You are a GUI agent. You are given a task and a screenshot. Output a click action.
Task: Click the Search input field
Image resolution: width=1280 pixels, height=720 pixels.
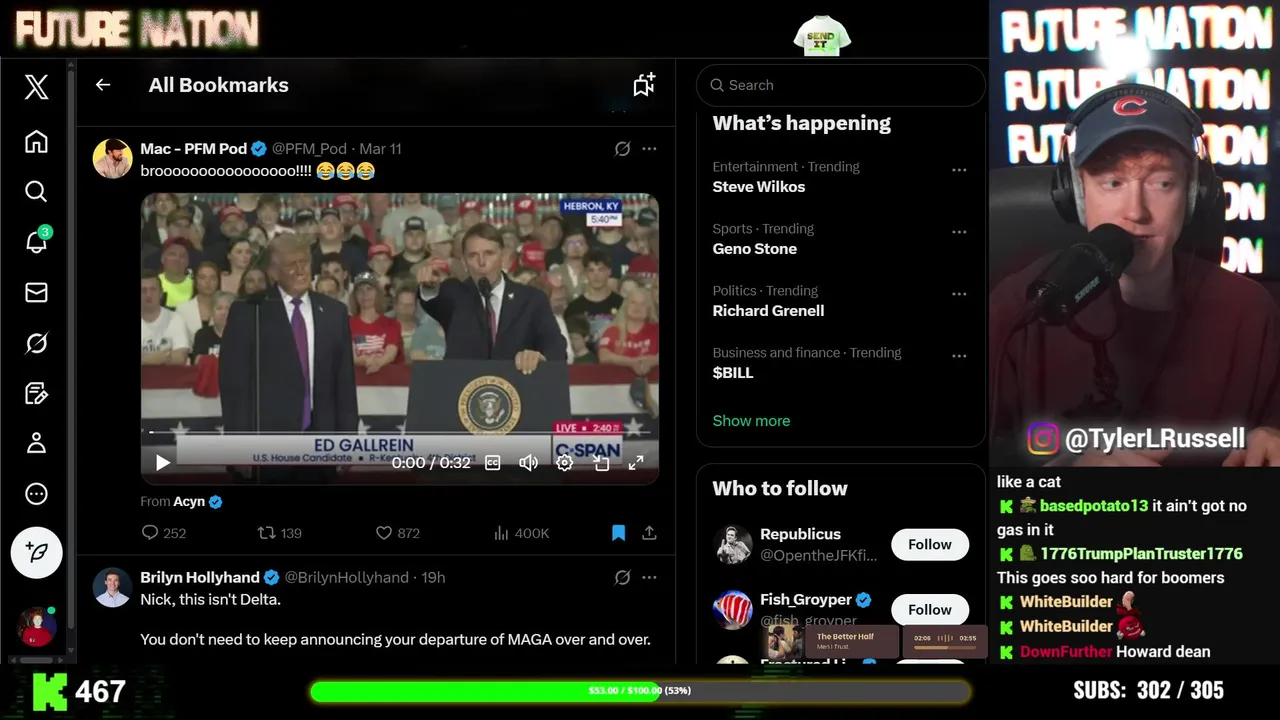point(840,85)
